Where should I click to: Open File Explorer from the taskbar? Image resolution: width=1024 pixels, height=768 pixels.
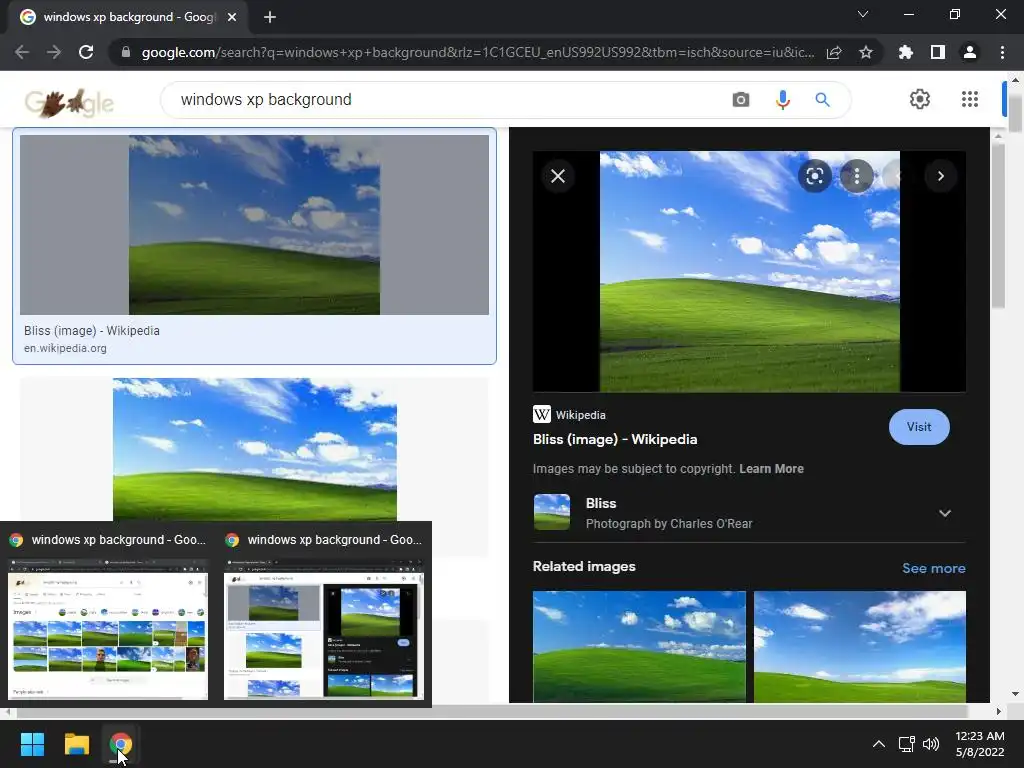click(76, 744)
